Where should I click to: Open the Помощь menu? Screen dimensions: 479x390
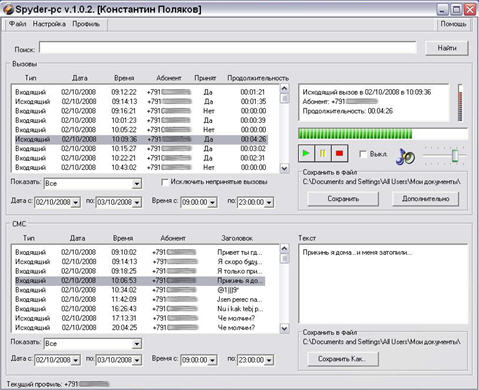(453, 24)
